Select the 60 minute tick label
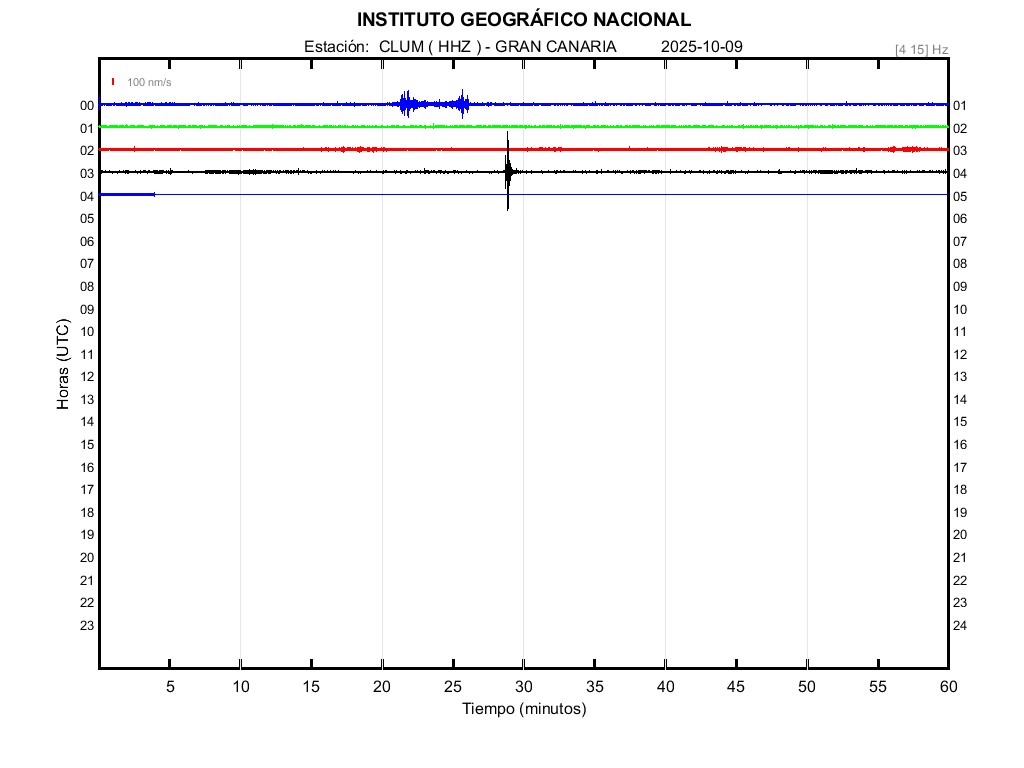Image resolution: width=1024 pixels, height=768 pixels. [x=947, y=686]
